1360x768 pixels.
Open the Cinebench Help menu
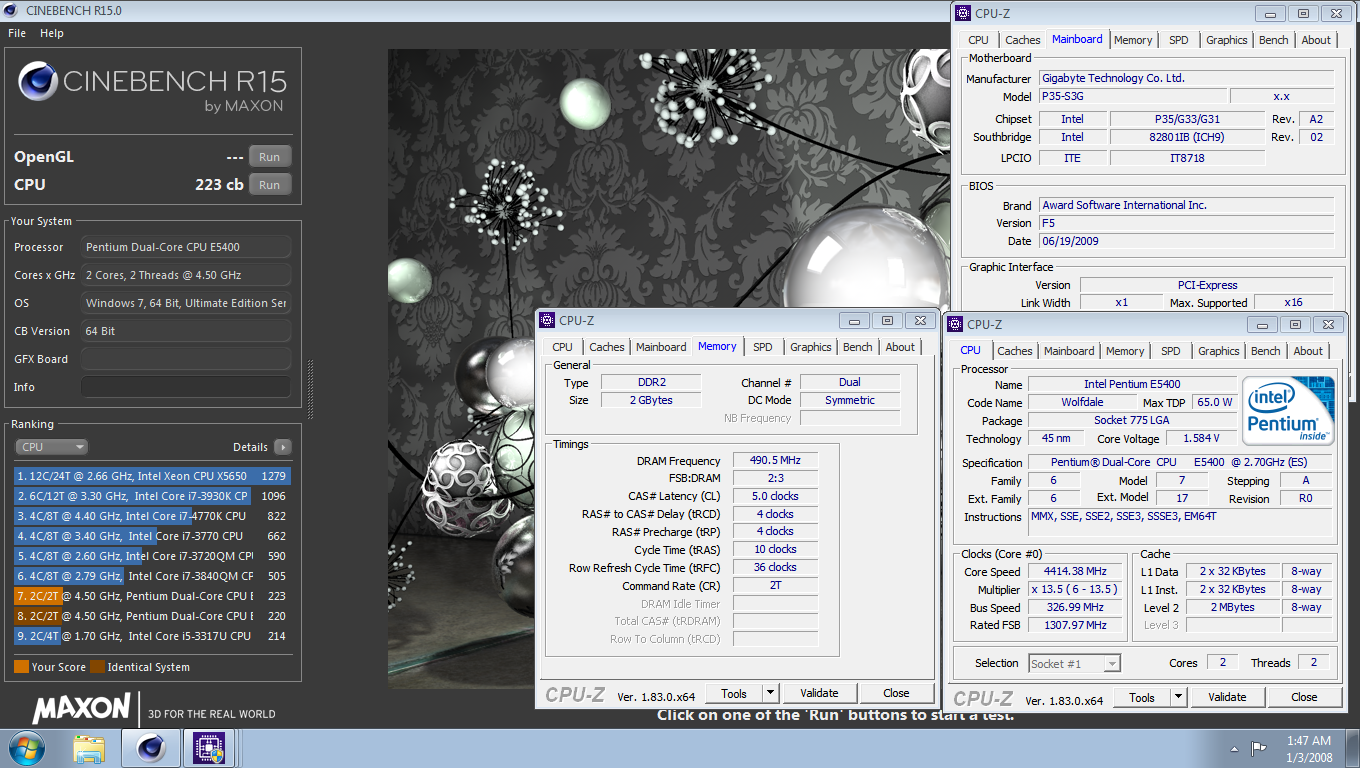52,33
